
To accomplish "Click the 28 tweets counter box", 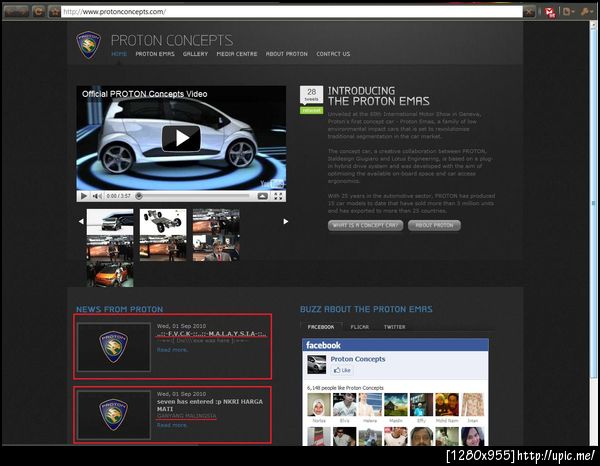I will tap(311, 95).
